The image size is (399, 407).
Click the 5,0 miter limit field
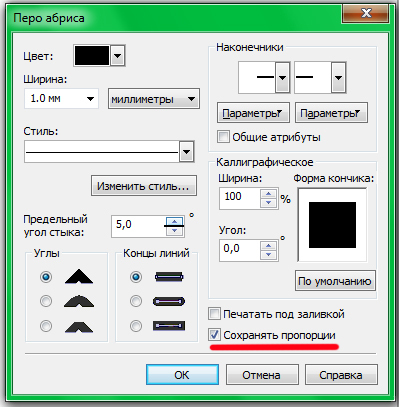(x=139, y=226)
